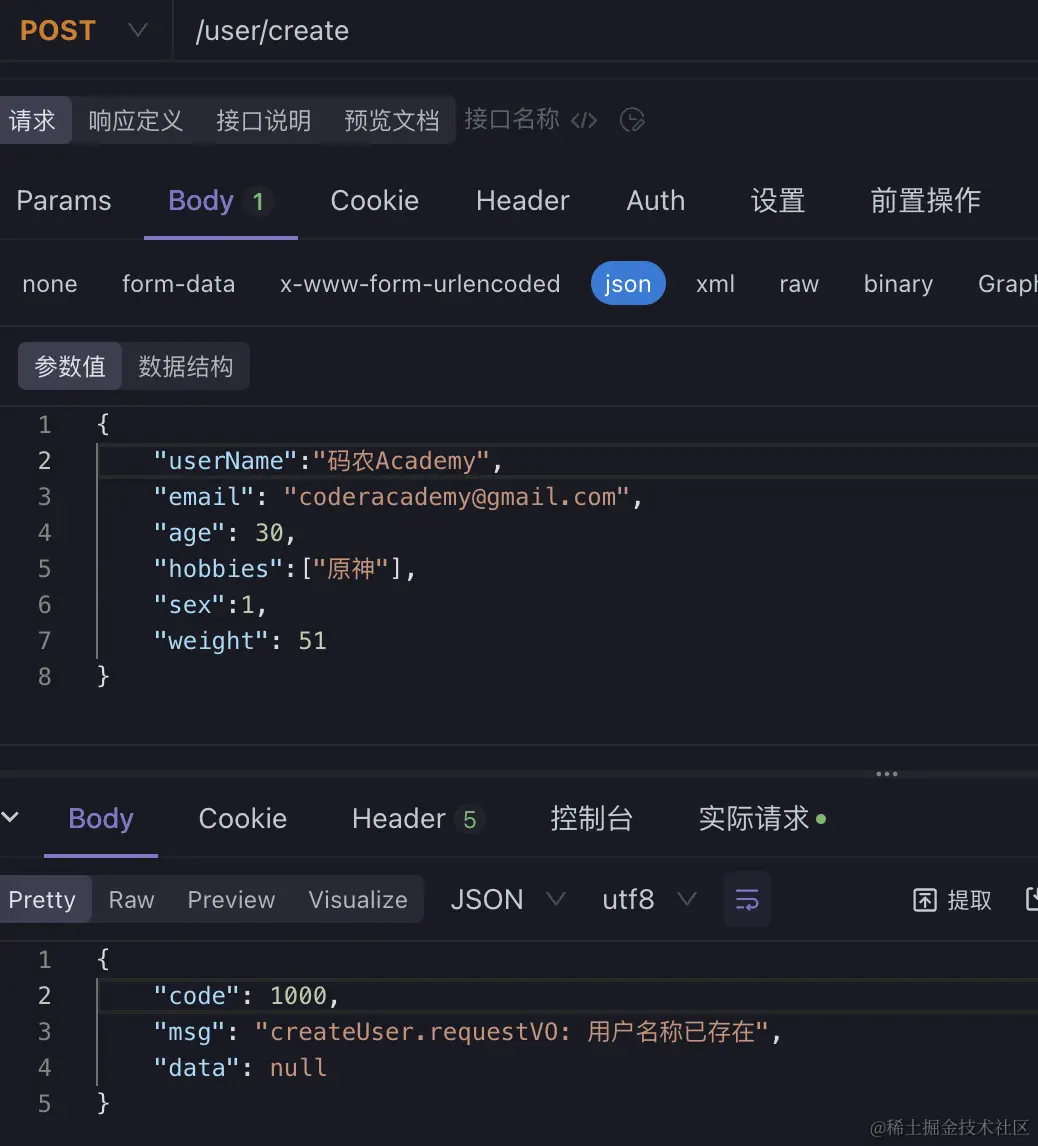
Task: Open the utf8 encoding dropdown
Action: (649, 899)
